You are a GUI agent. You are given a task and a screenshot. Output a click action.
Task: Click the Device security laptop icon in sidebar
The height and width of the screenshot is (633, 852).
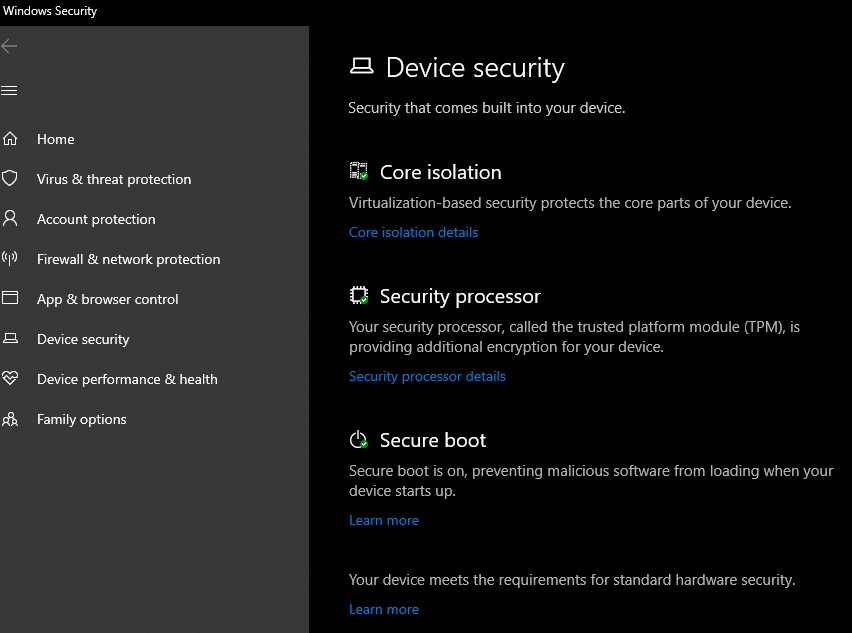click(10, 339)
